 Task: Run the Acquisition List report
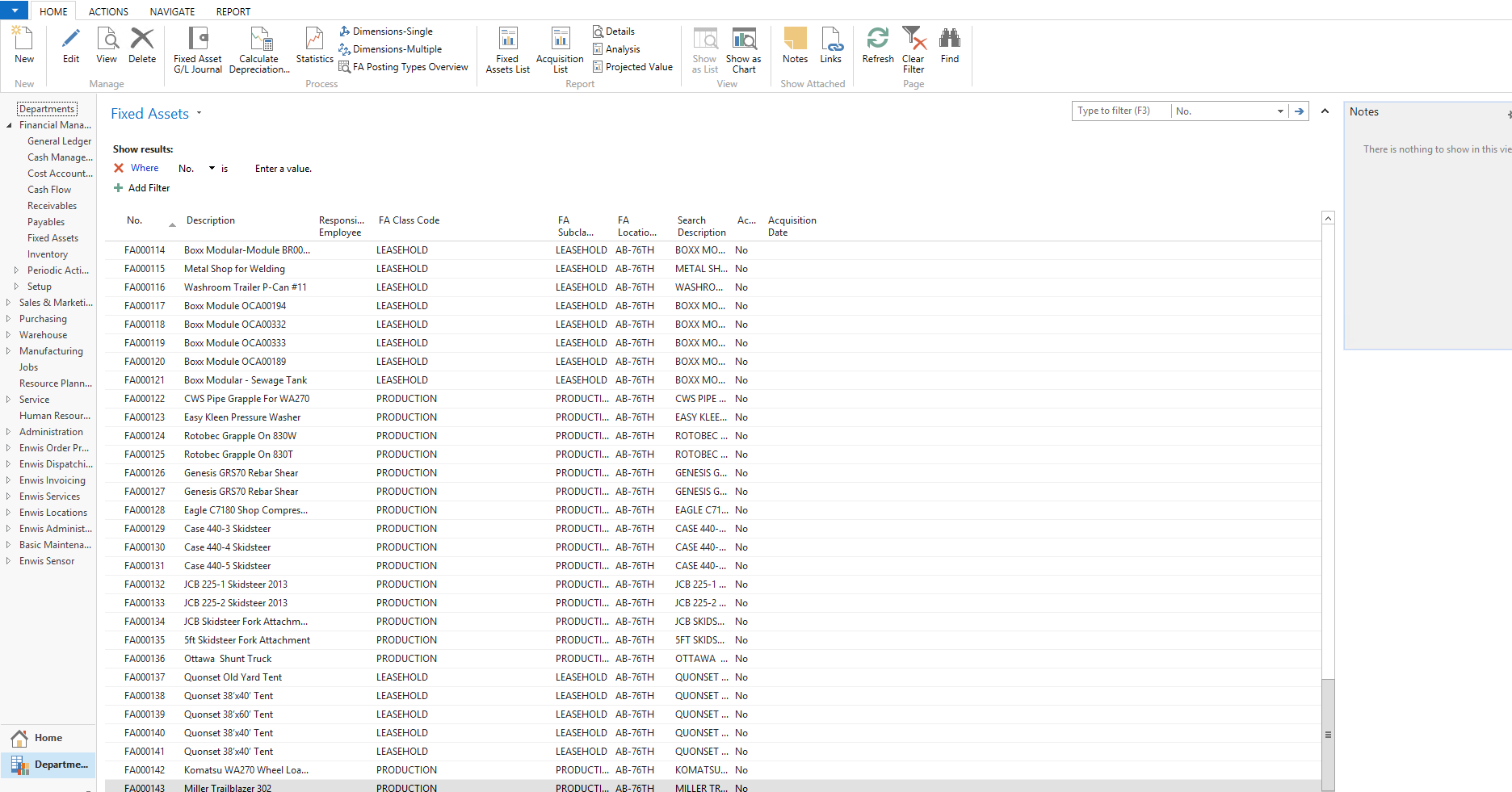[560, 50]
